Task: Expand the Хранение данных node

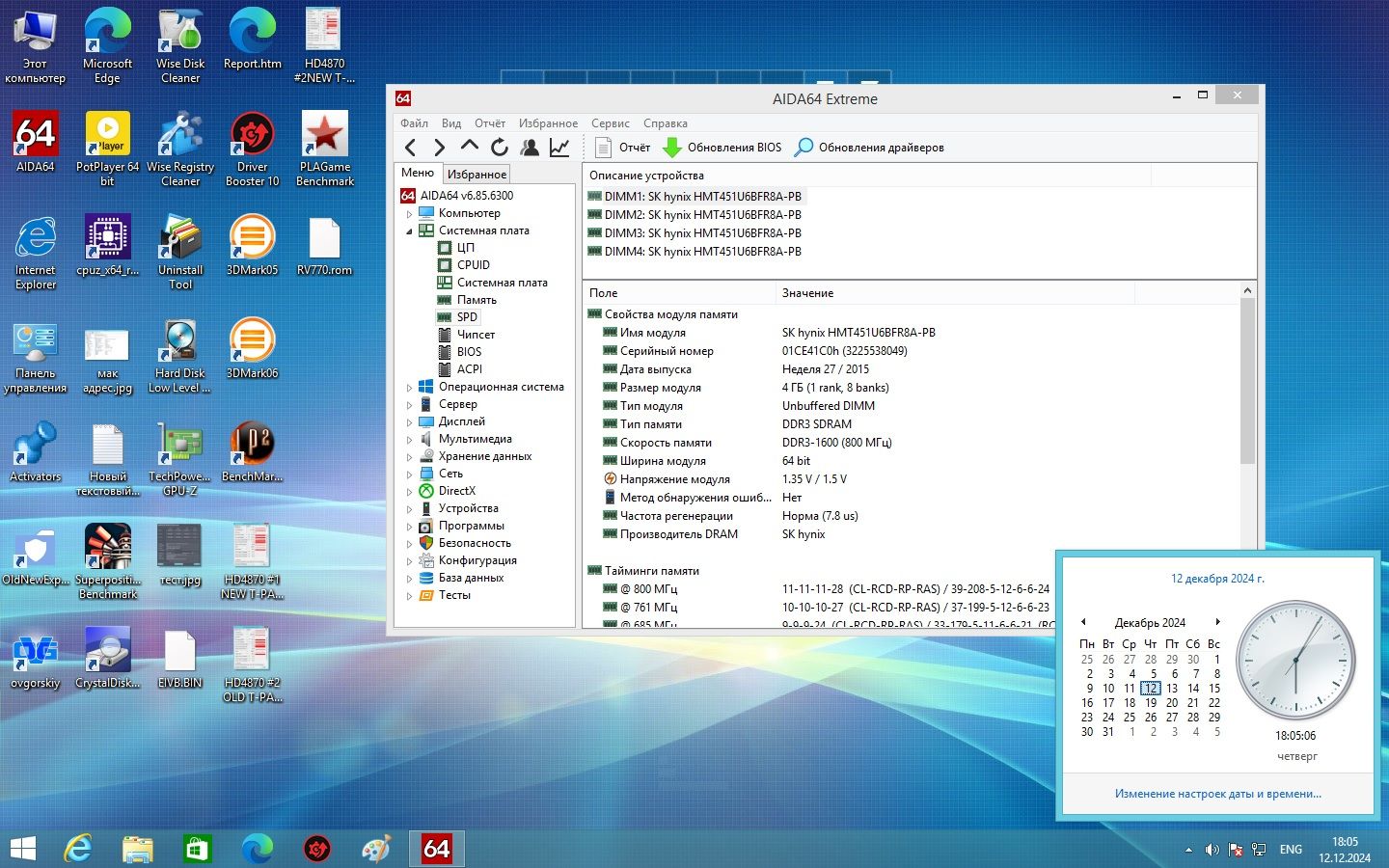Action: click(x=409, y=456)
